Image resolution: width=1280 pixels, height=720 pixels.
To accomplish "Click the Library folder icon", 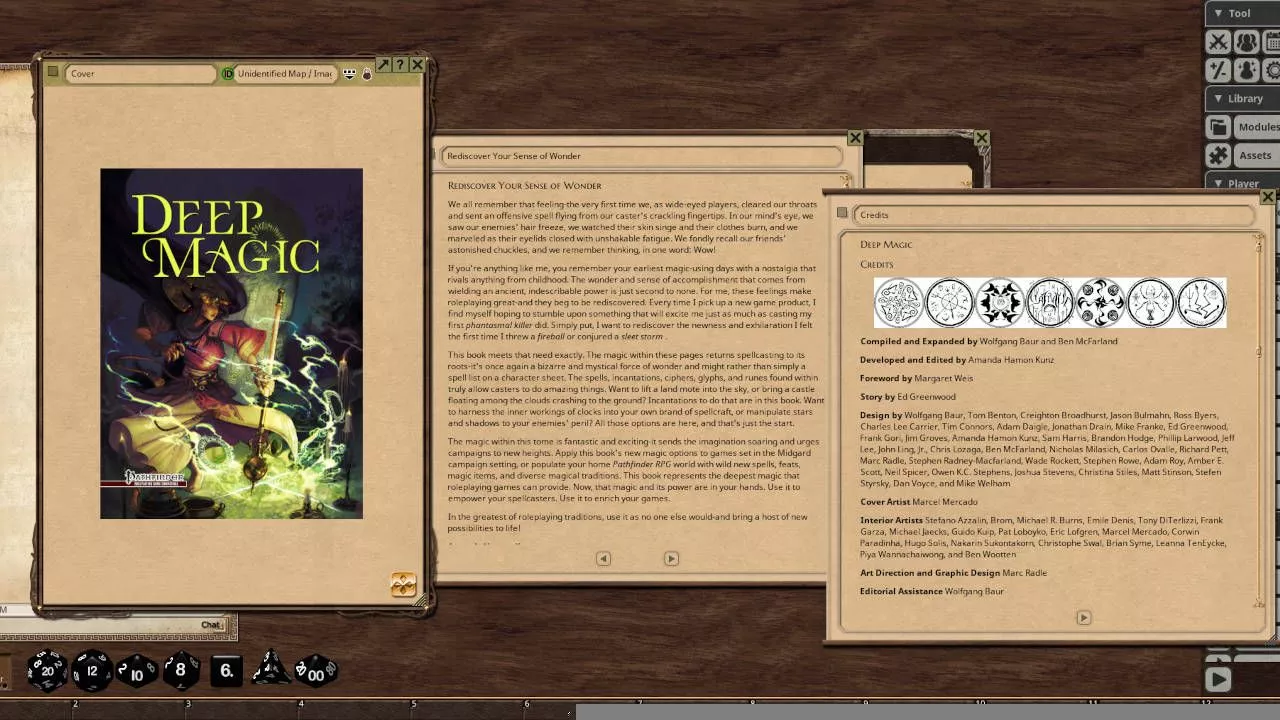I will coord(1218,127).
